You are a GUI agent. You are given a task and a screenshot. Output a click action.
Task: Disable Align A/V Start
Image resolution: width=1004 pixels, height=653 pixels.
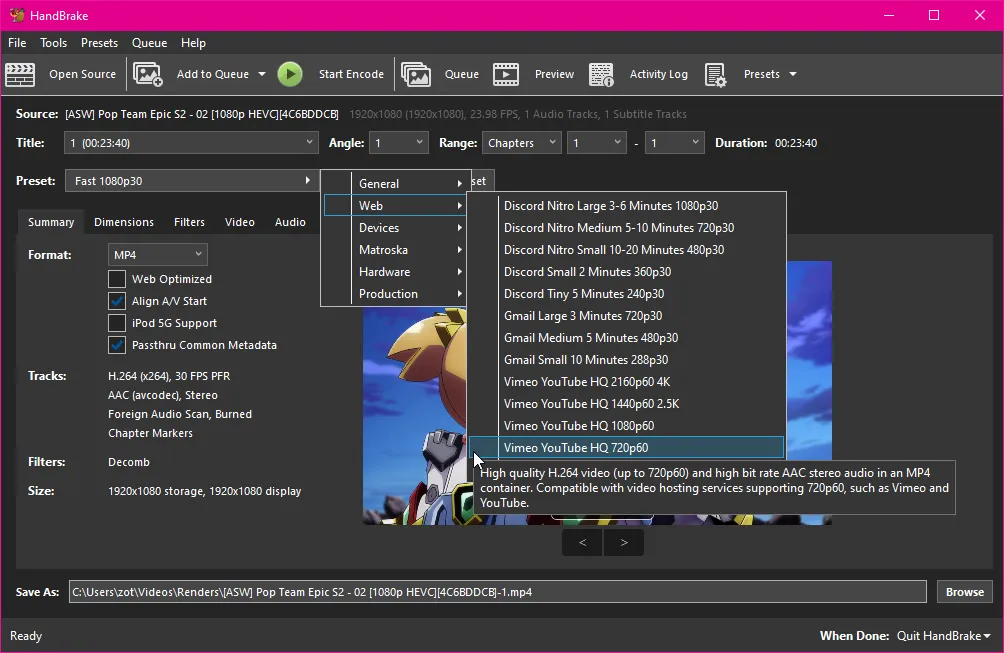tap(117, 300)
